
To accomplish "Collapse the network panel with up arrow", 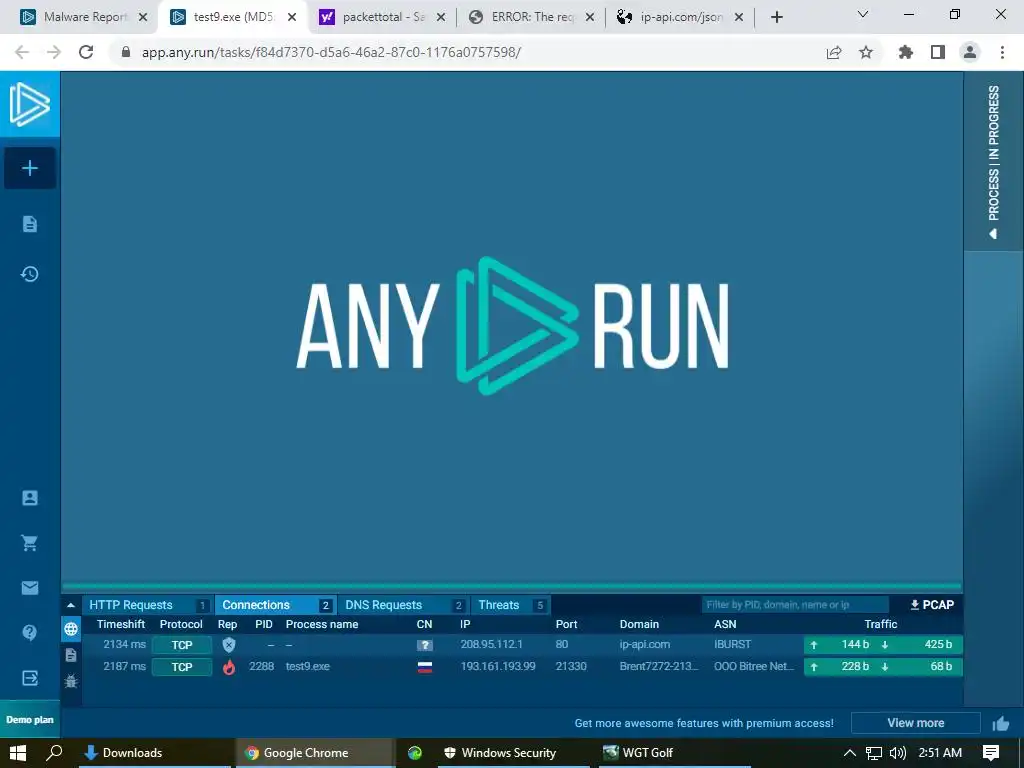I will coord(71,605).
